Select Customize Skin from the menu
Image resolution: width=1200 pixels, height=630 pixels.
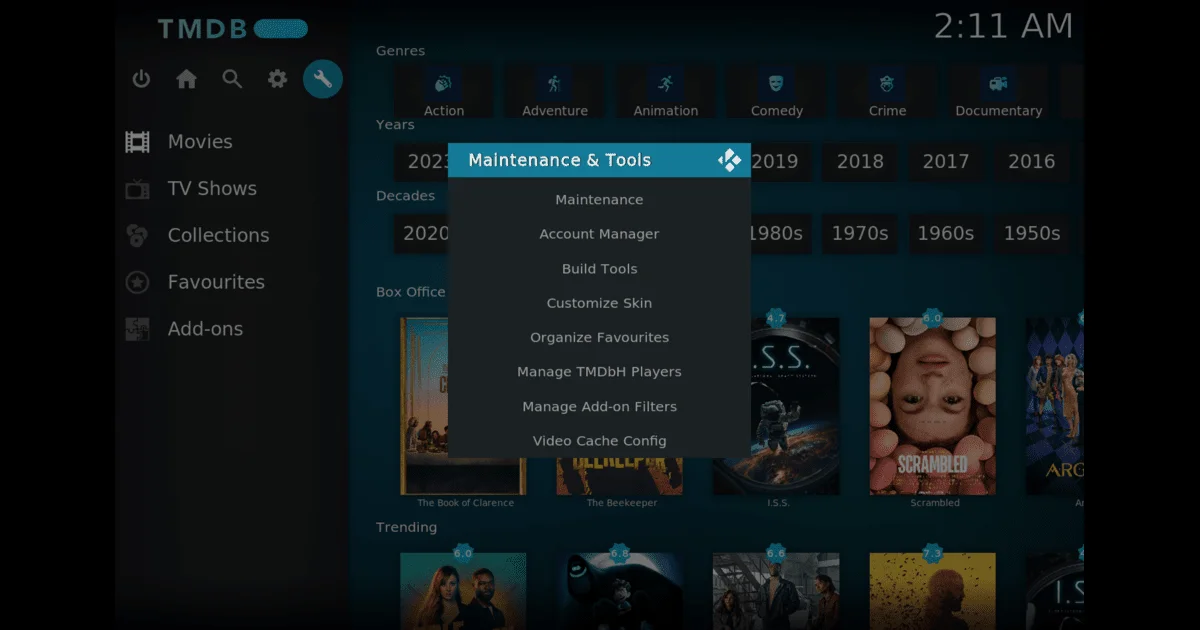pos(599,302)
